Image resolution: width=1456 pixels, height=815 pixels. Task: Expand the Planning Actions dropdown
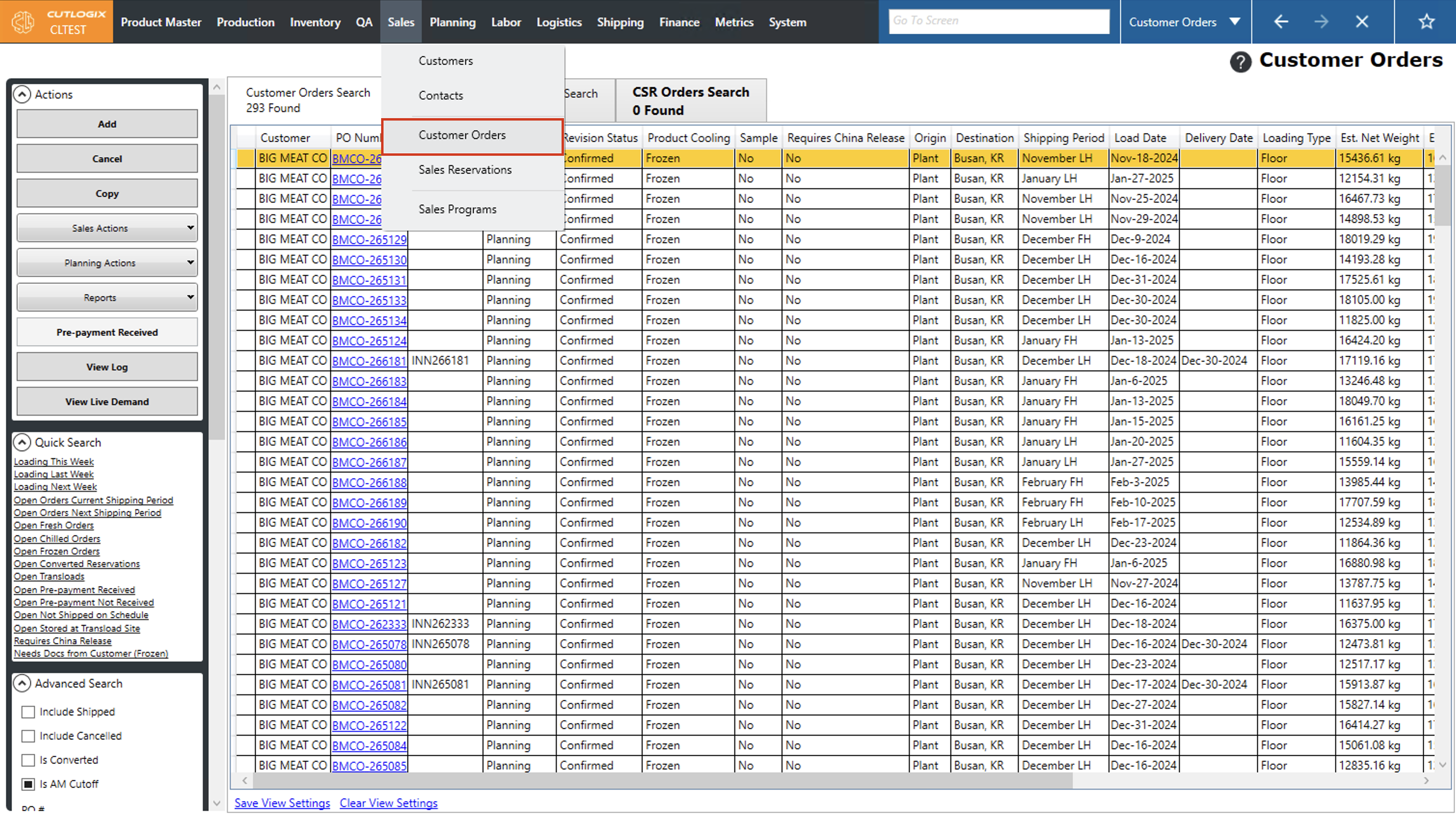107,263
